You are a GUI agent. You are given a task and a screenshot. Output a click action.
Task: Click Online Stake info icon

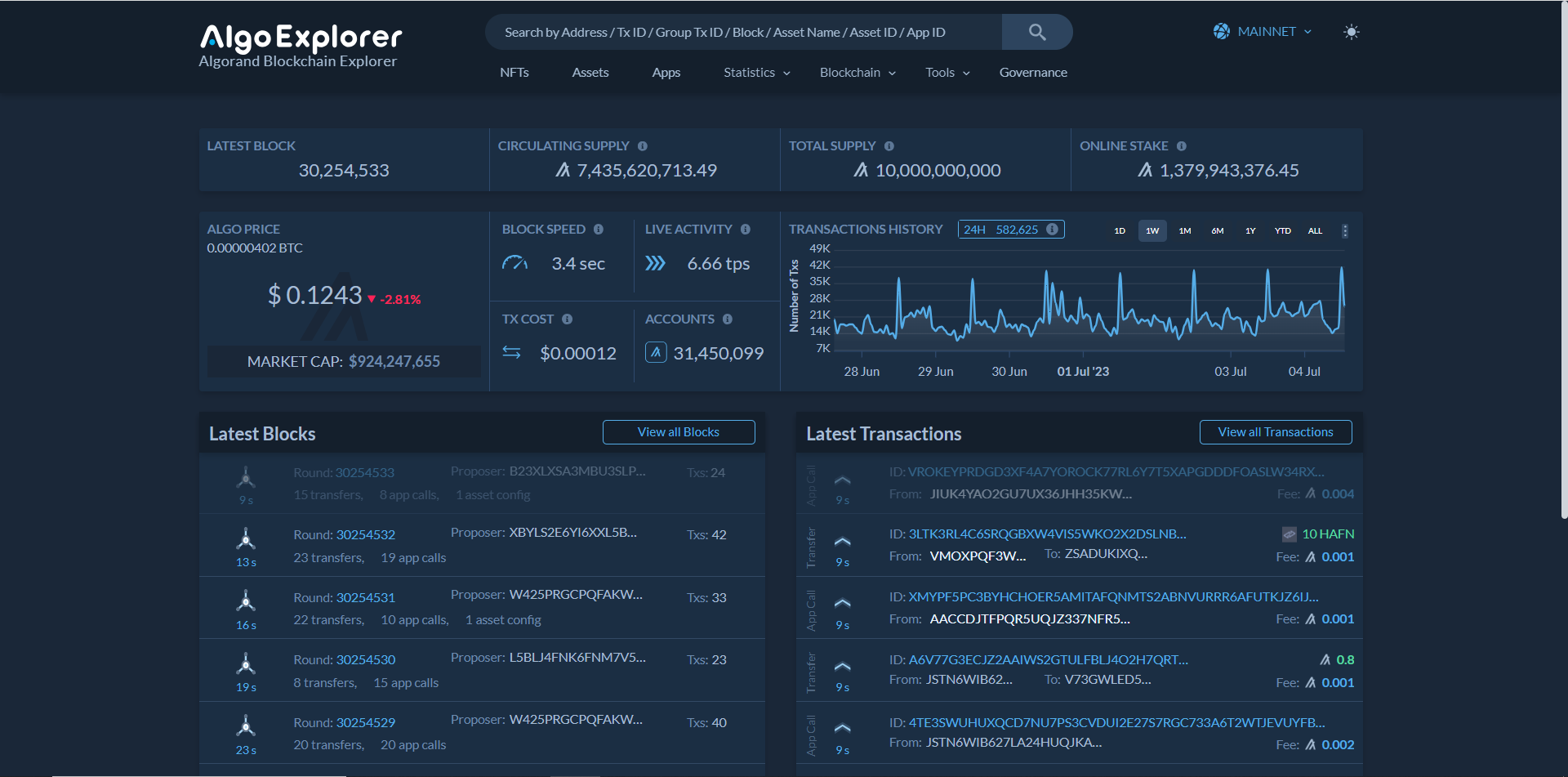[1182, 146]
